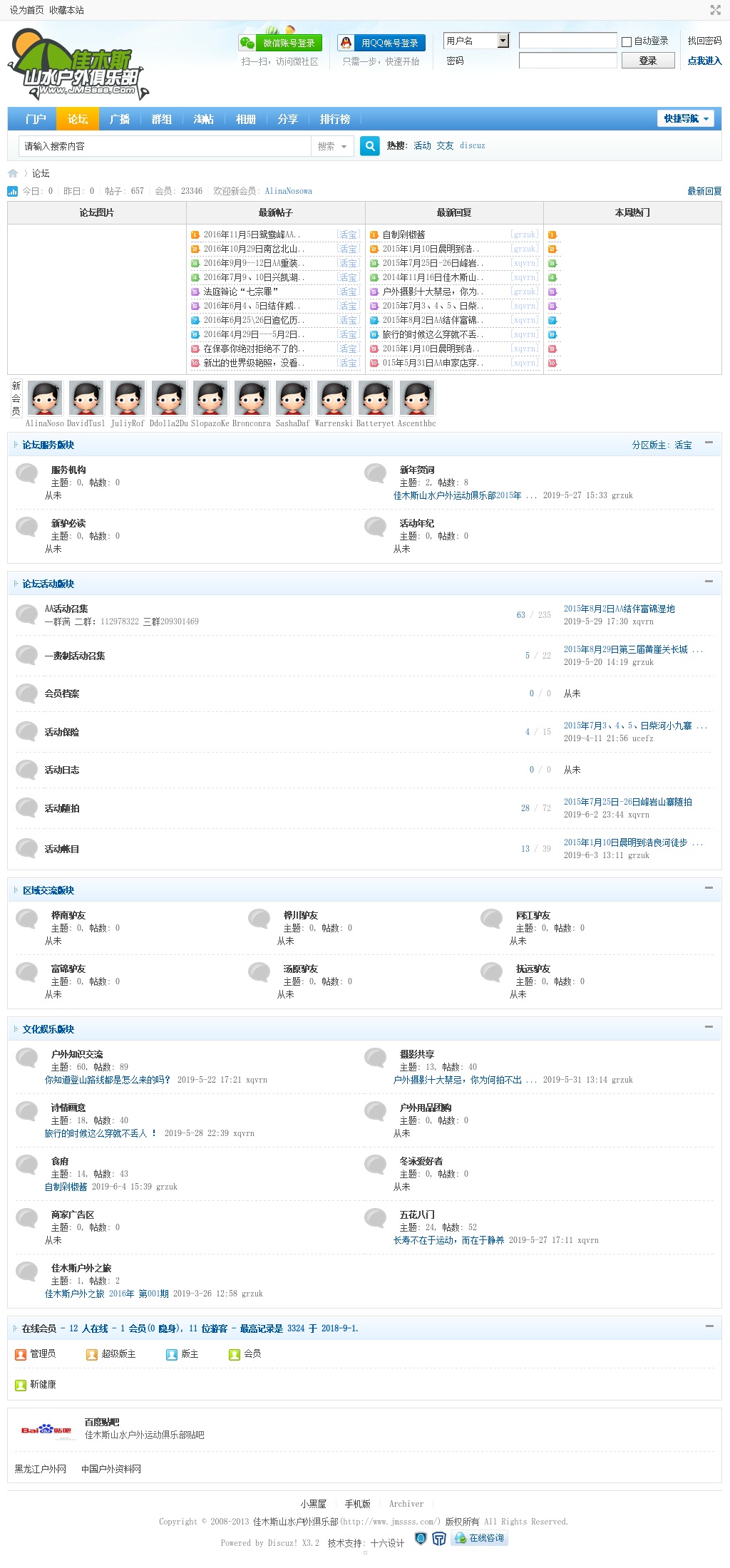Image resolution: width=730 pixels, height=1568 pixels.
Task: Click the home icon in breadcrumb
Action: (13, 173)
